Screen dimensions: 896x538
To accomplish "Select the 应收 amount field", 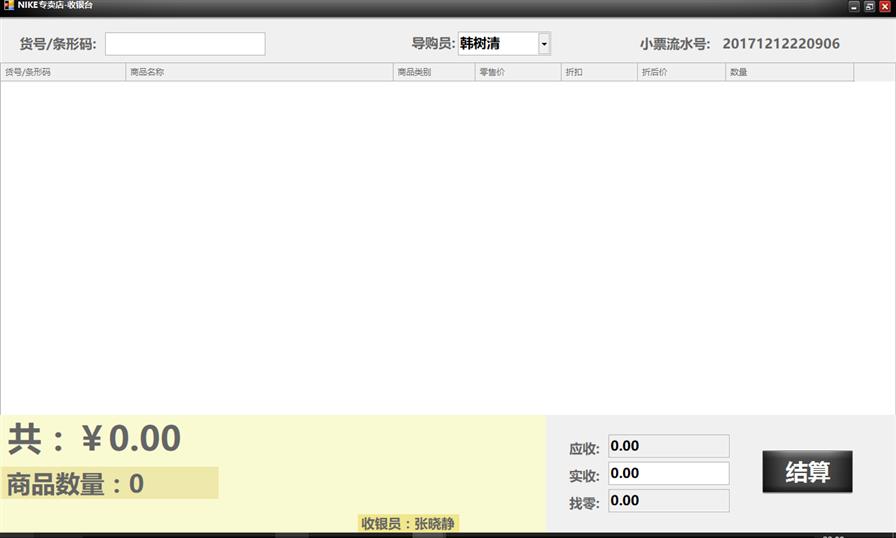I will pyautogui.click(x=668, y=446).
